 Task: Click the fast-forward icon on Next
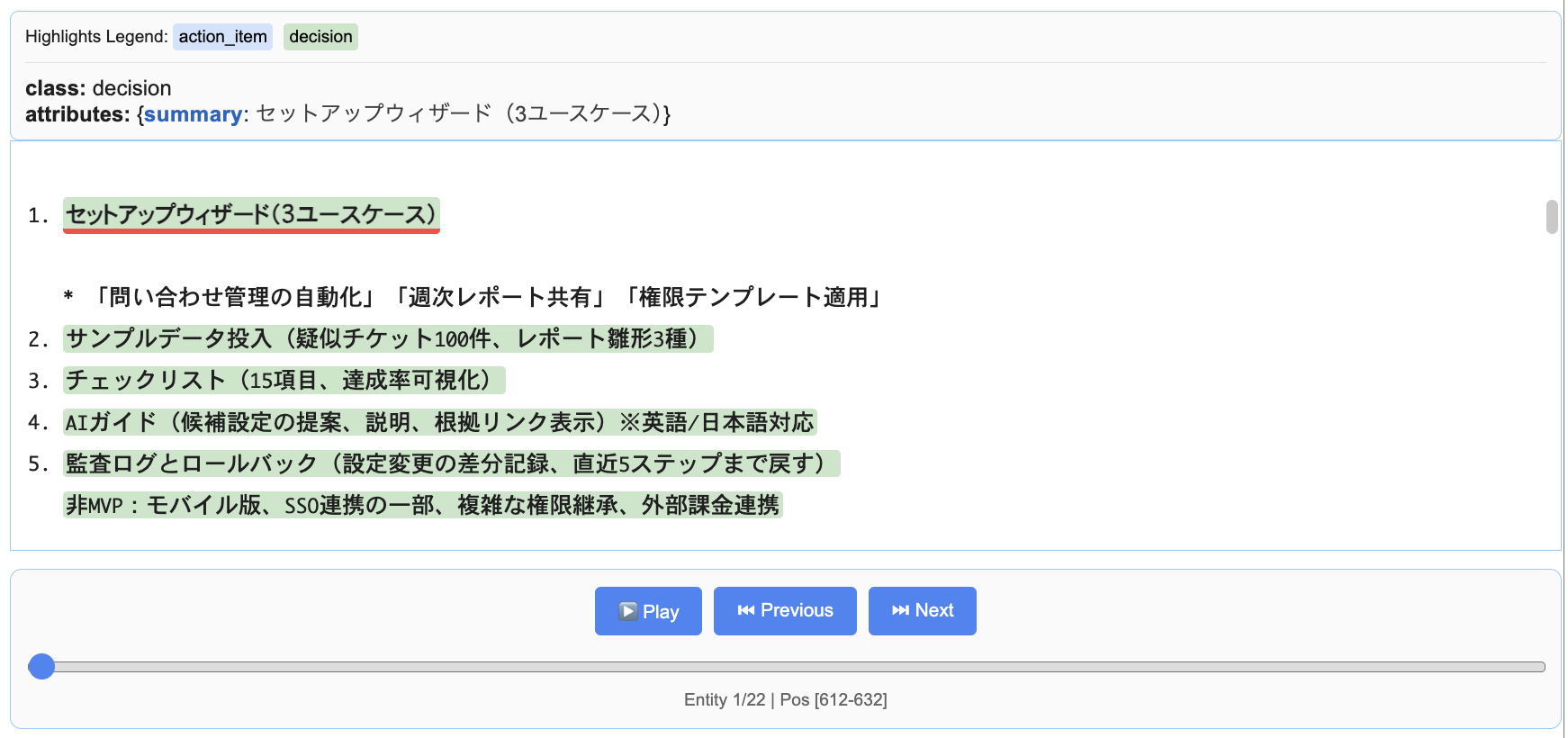(900, 610)
